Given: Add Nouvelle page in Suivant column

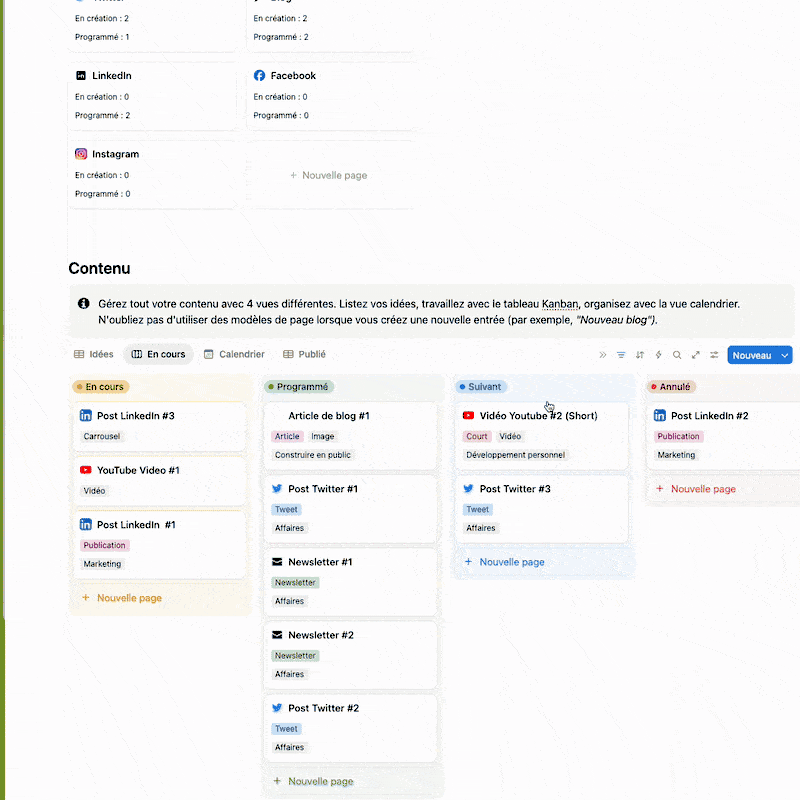Looking at the screenshot, I should (511, 562).
